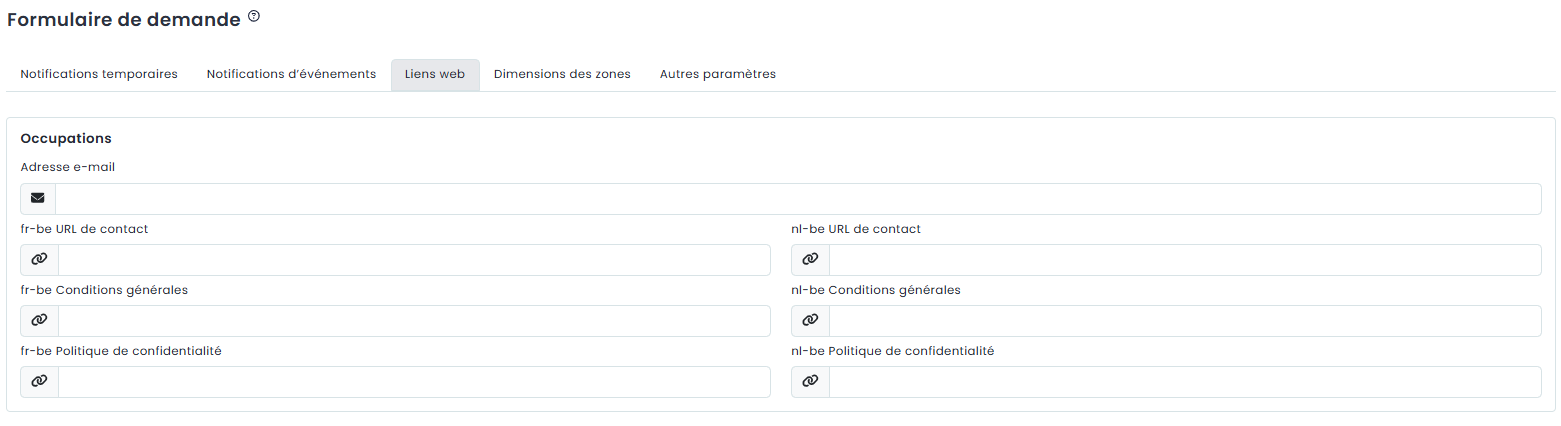
Task: Focus the fr-be Conditions générales field
Action: pyautogui.click(x=414, y=321)
